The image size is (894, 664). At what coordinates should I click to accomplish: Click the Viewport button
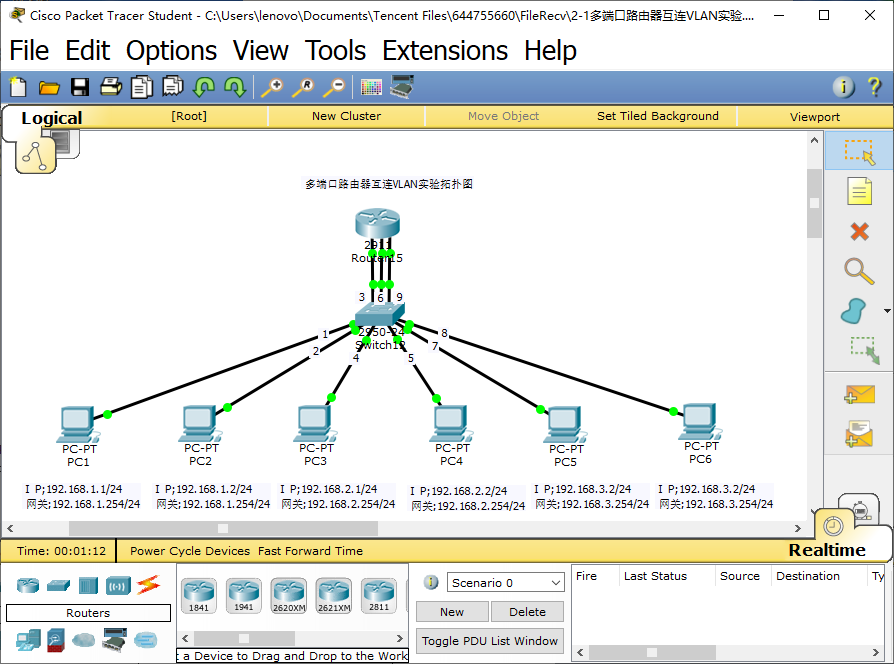pos(815,116)
